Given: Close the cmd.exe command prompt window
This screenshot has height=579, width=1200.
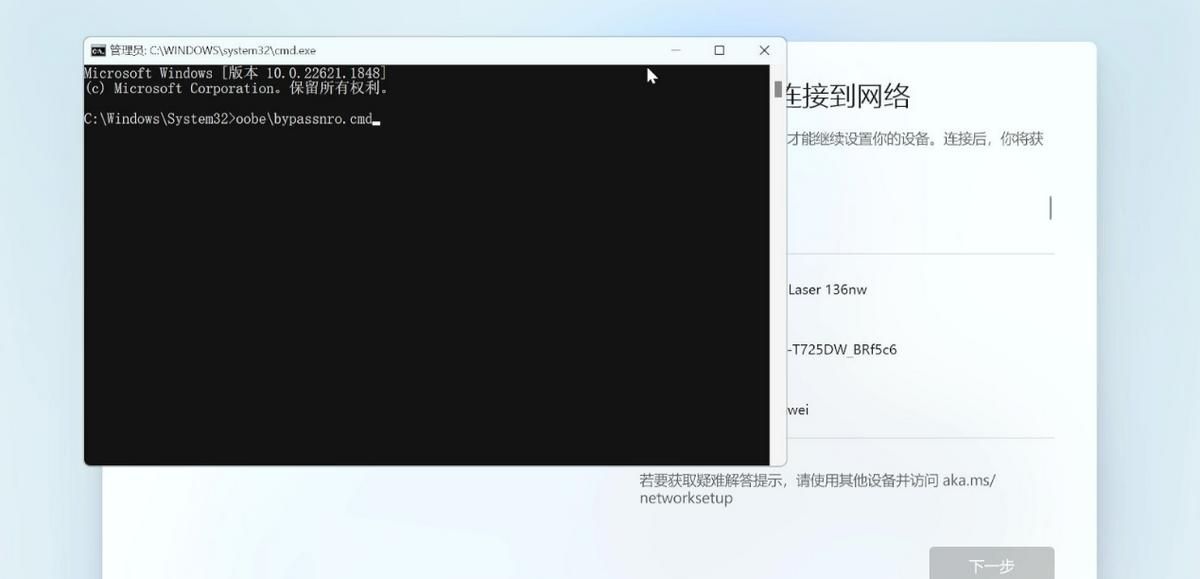Looking at the screenshot, I should click(x=764, y=50).
